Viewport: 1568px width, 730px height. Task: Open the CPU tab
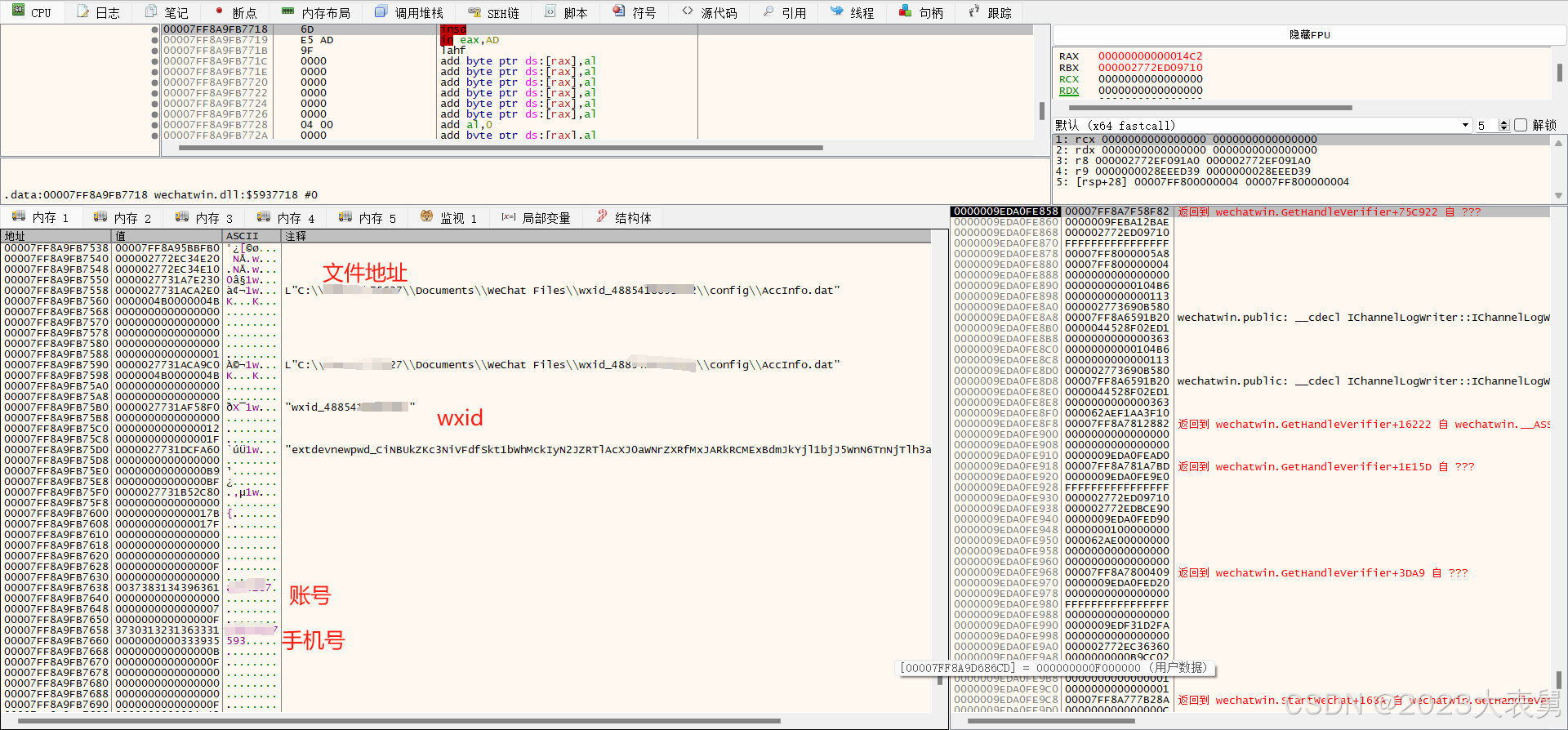pos(32,13)
